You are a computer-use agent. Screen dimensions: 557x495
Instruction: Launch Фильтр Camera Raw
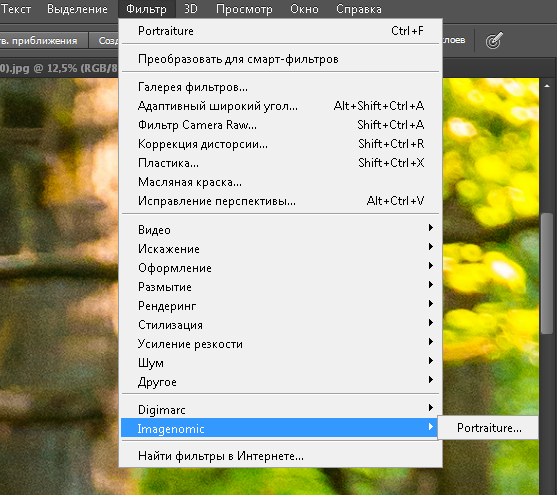tap(281, 125)
